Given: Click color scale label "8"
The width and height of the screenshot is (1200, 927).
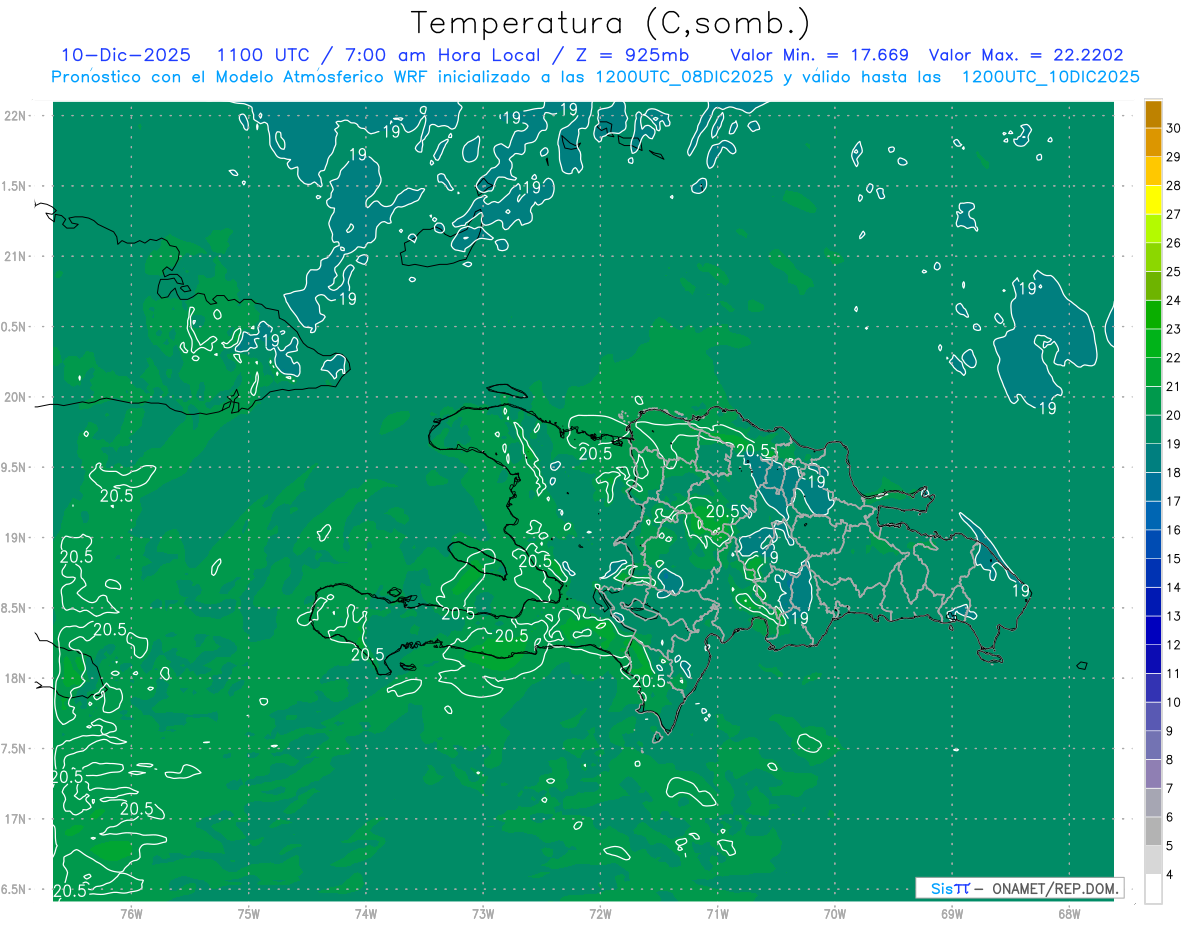Looking at the screenshot, I should [x=1172, y=759].
